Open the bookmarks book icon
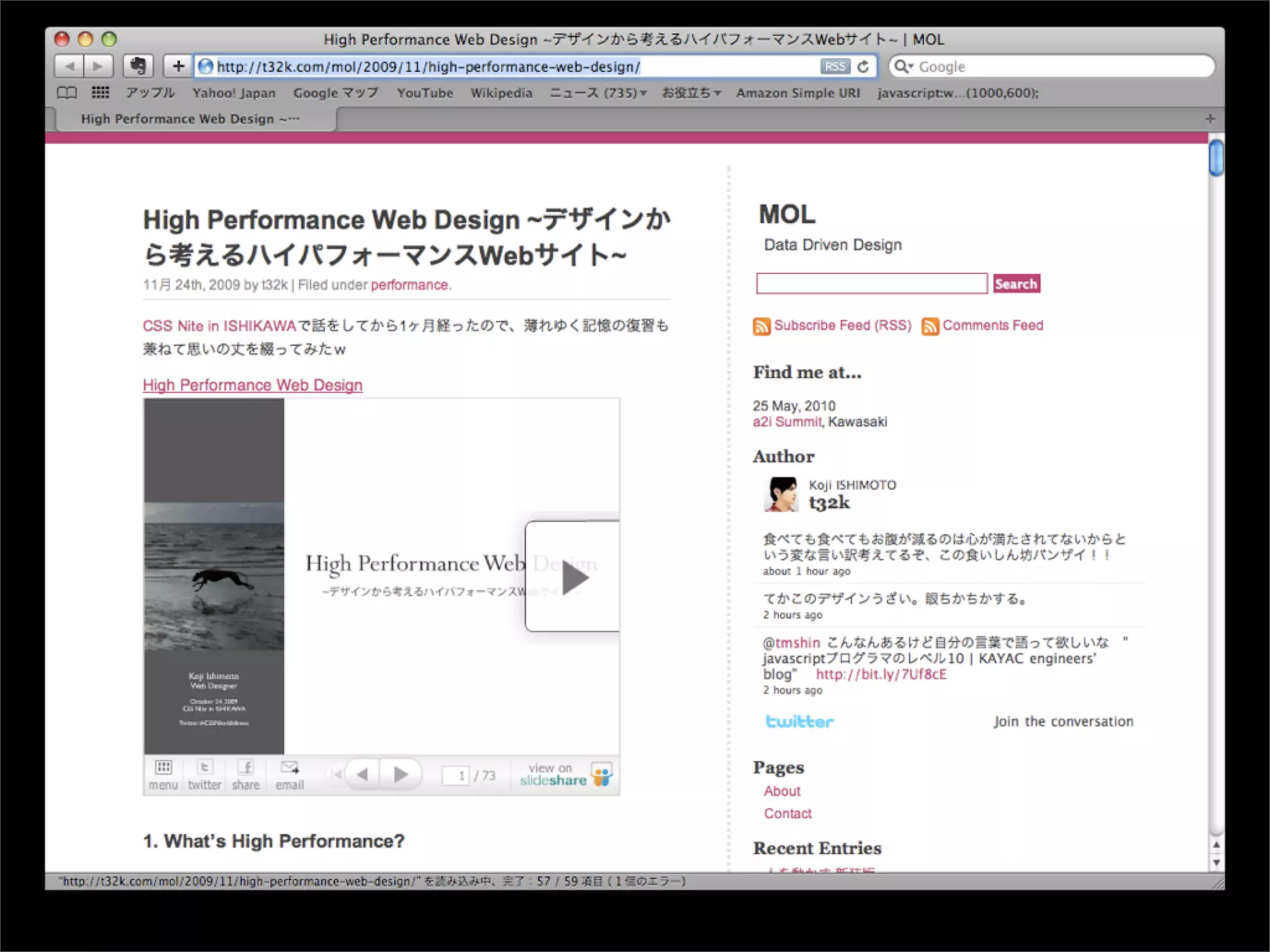The height and width of the screenshot is (952, 1270). 67,93
